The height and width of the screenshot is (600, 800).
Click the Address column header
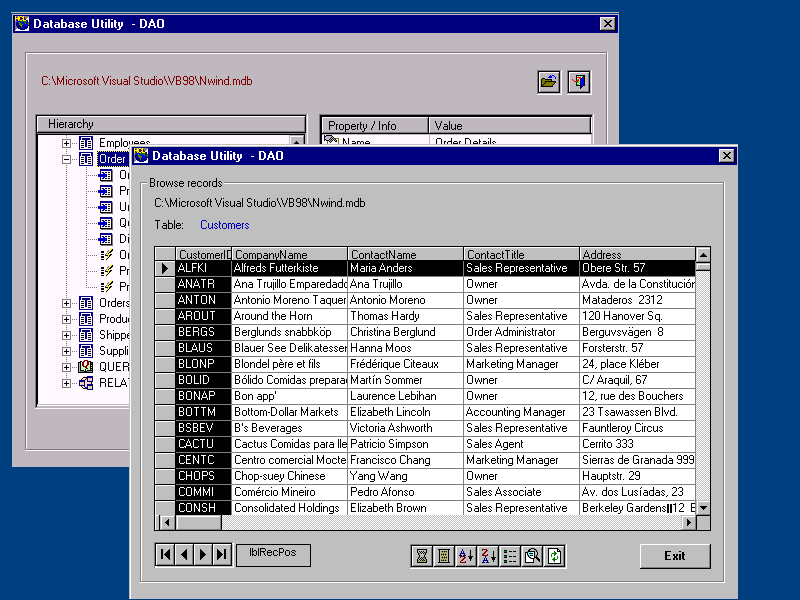click(x=637, y=254)
